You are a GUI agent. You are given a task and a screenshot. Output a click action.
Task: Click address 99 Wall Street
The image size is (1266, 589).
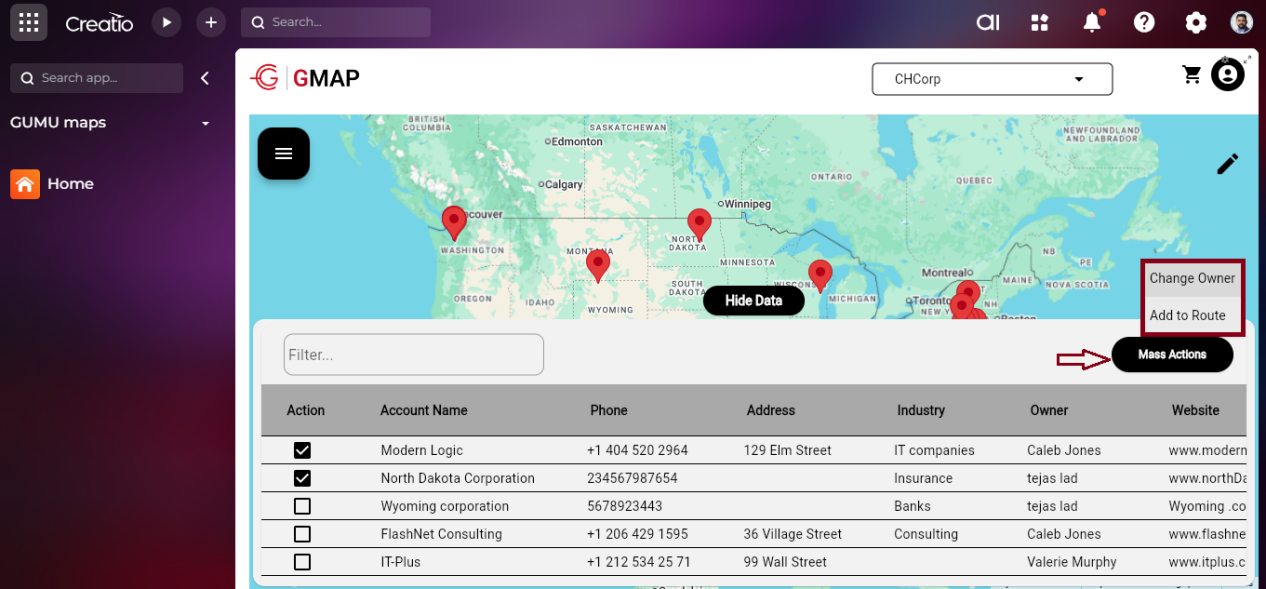coord(785,562)
